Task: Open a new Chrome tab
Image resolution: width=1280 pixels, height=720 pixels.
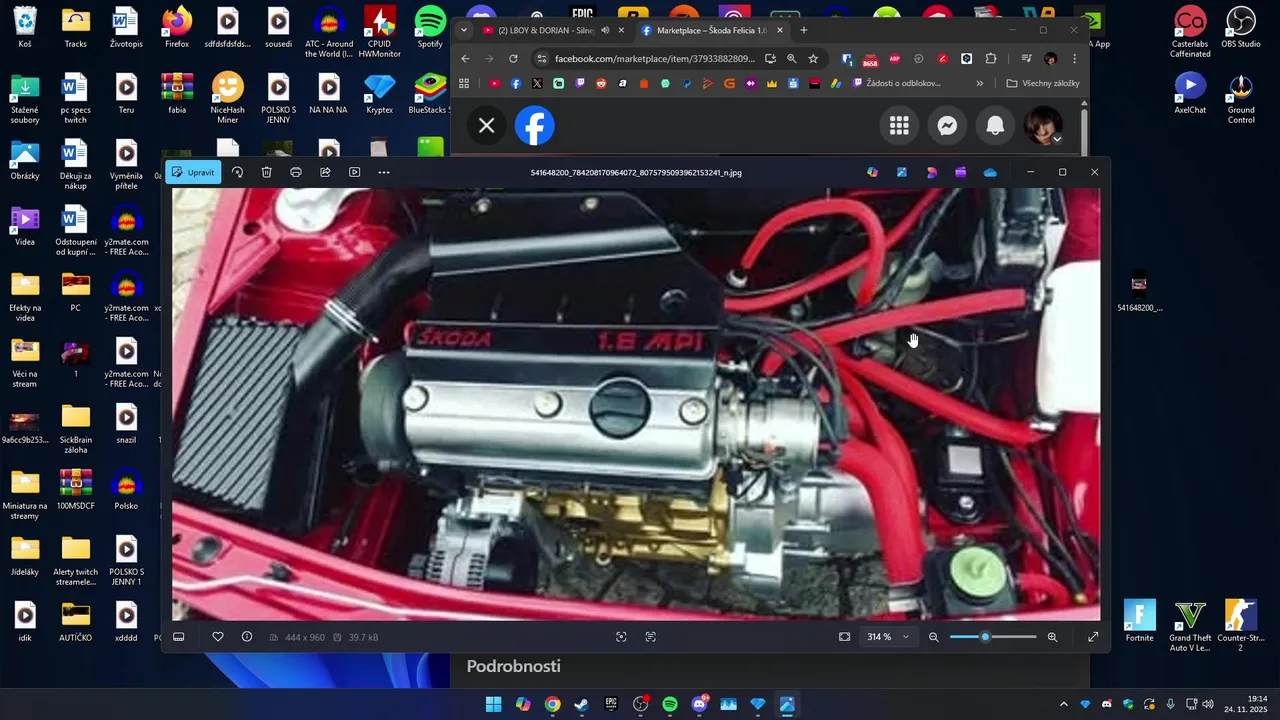Action: (804, 30)
